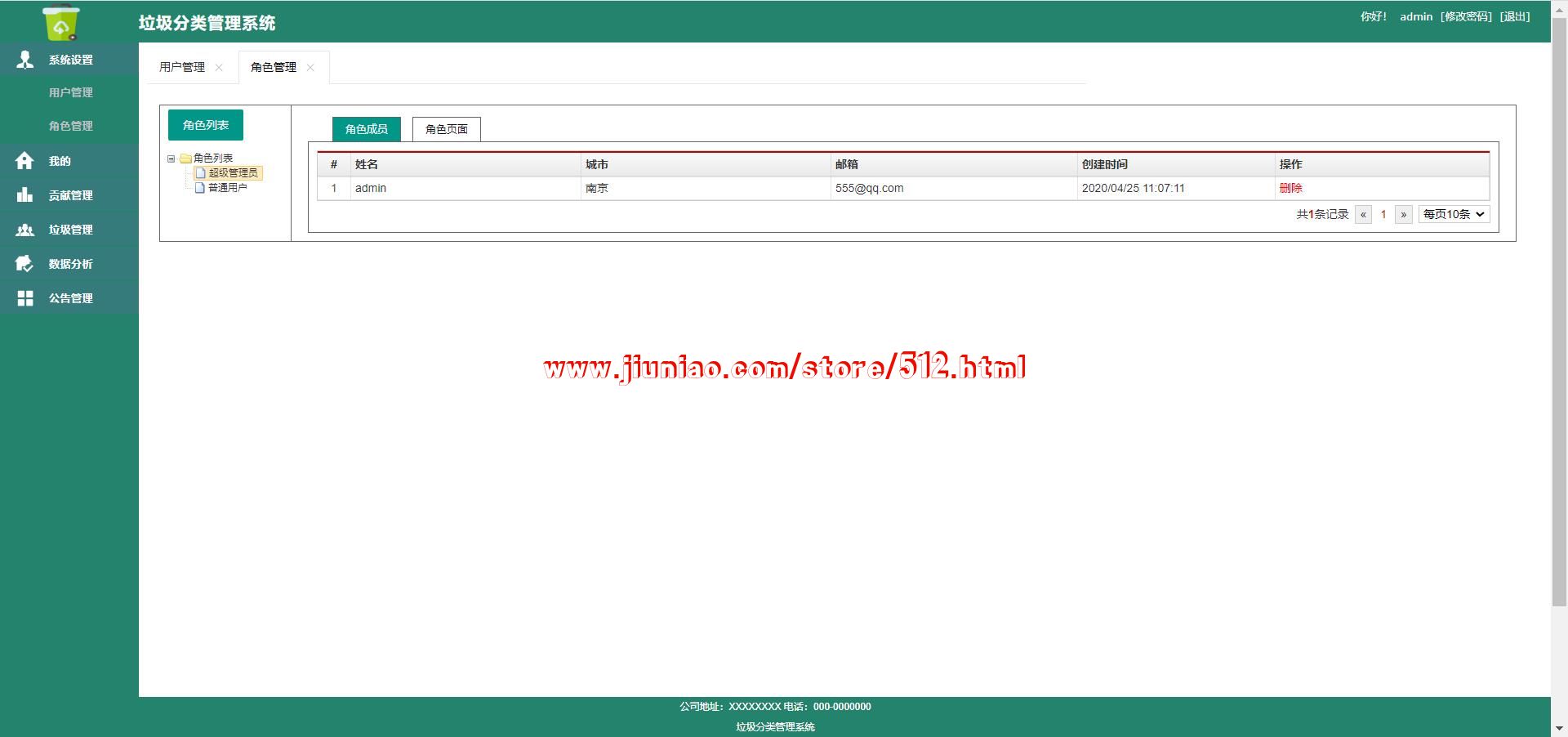
Task: Select 超级管理员 in the role tree
Action: [233, 173]
